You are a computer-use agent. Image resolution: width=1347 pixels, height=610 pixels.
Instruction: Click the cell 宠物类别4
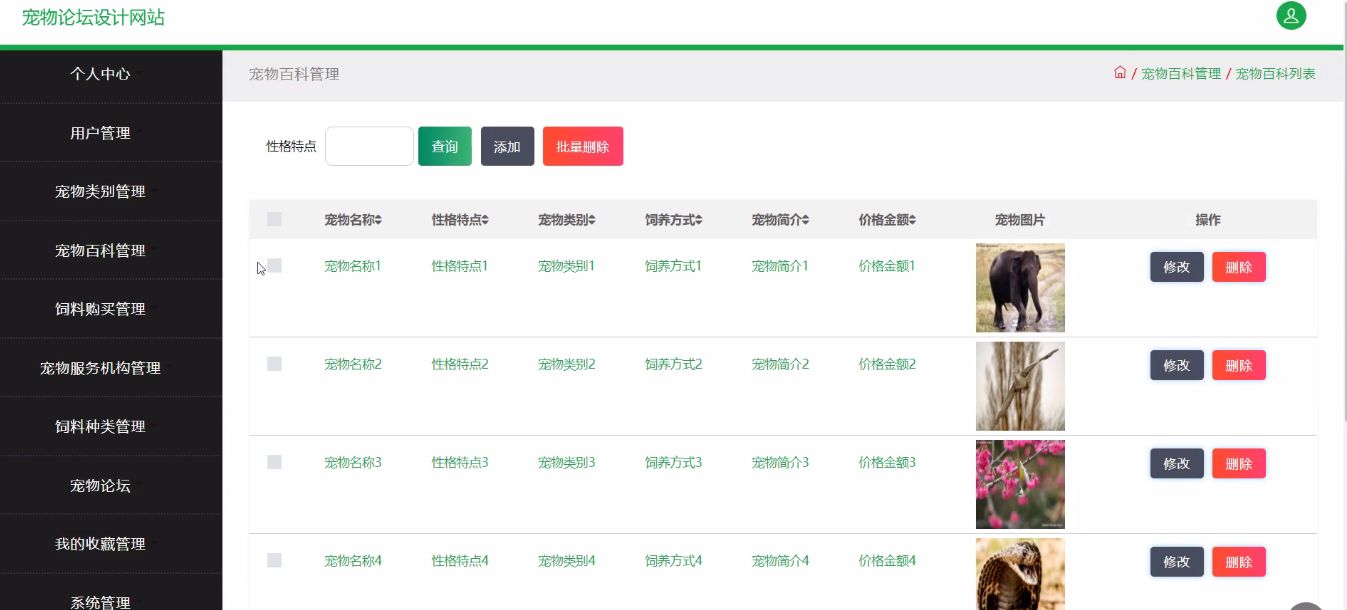coord(567,561)
